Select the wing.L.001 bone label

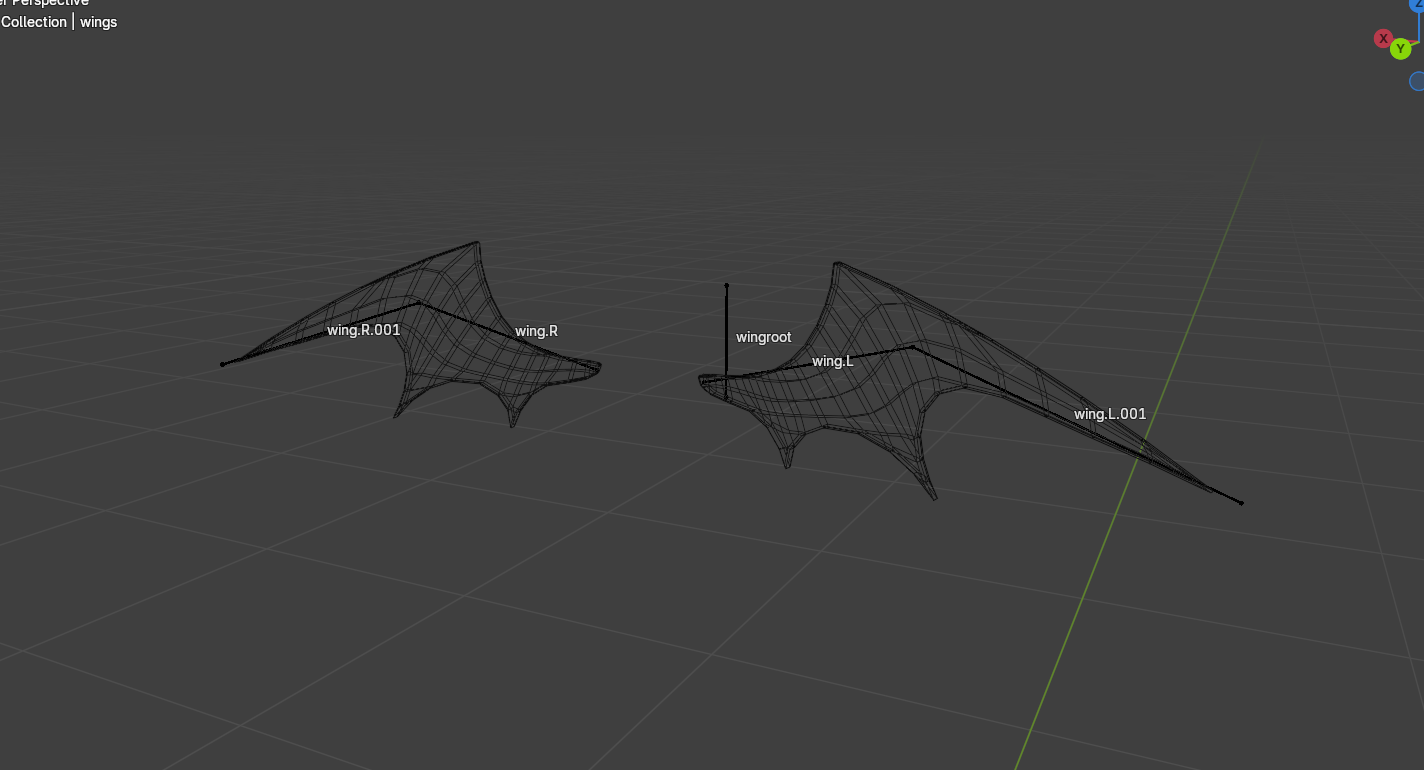click(x=1110, y=414)
